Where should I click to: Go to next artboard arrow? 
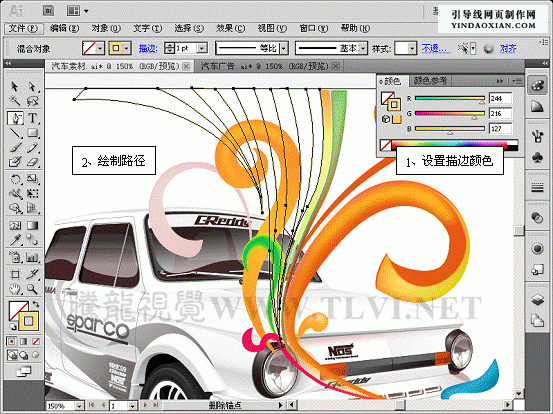[x=145, y=406]
